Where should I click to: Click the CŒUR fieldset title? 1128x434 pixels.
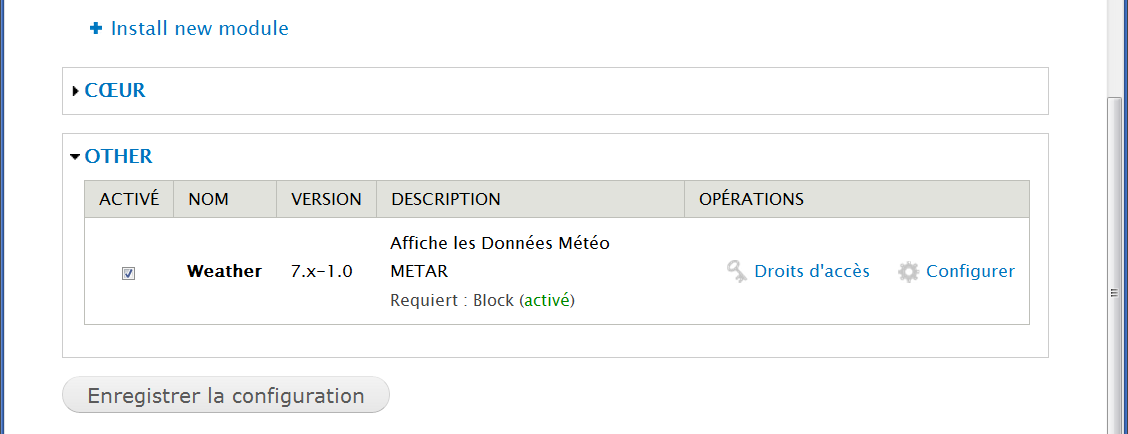tap(115, 91)
